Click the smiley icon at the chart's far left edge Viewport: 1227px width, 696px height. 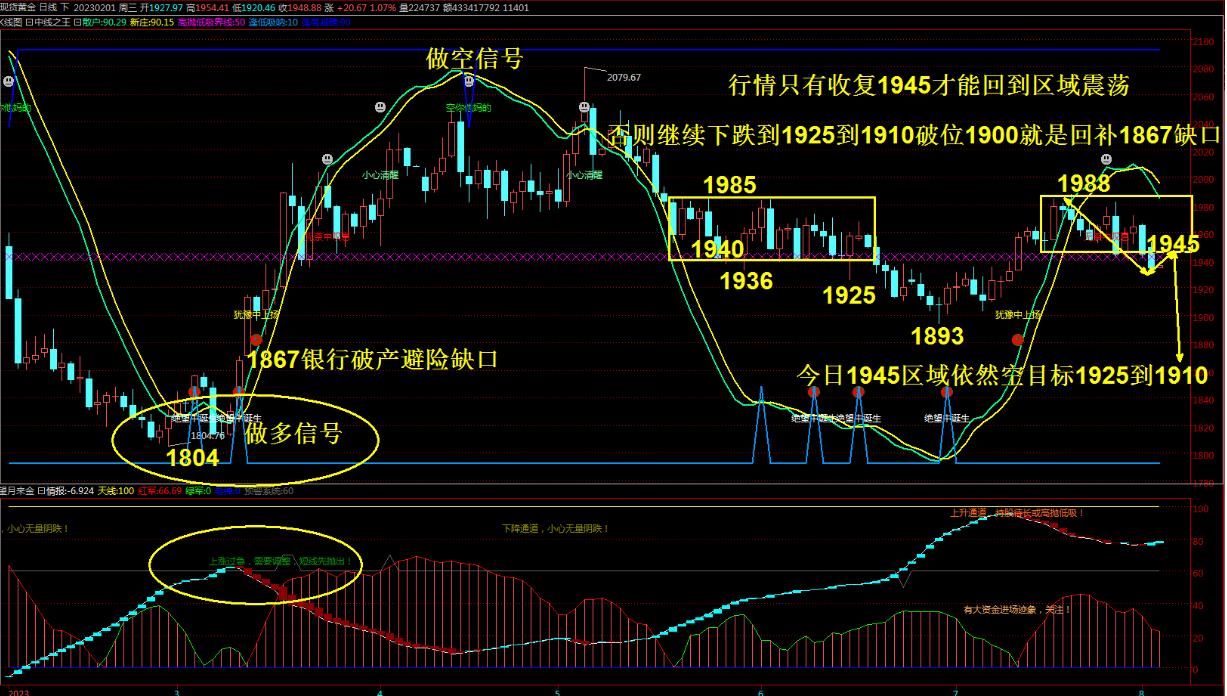click(x=8, y=81)
